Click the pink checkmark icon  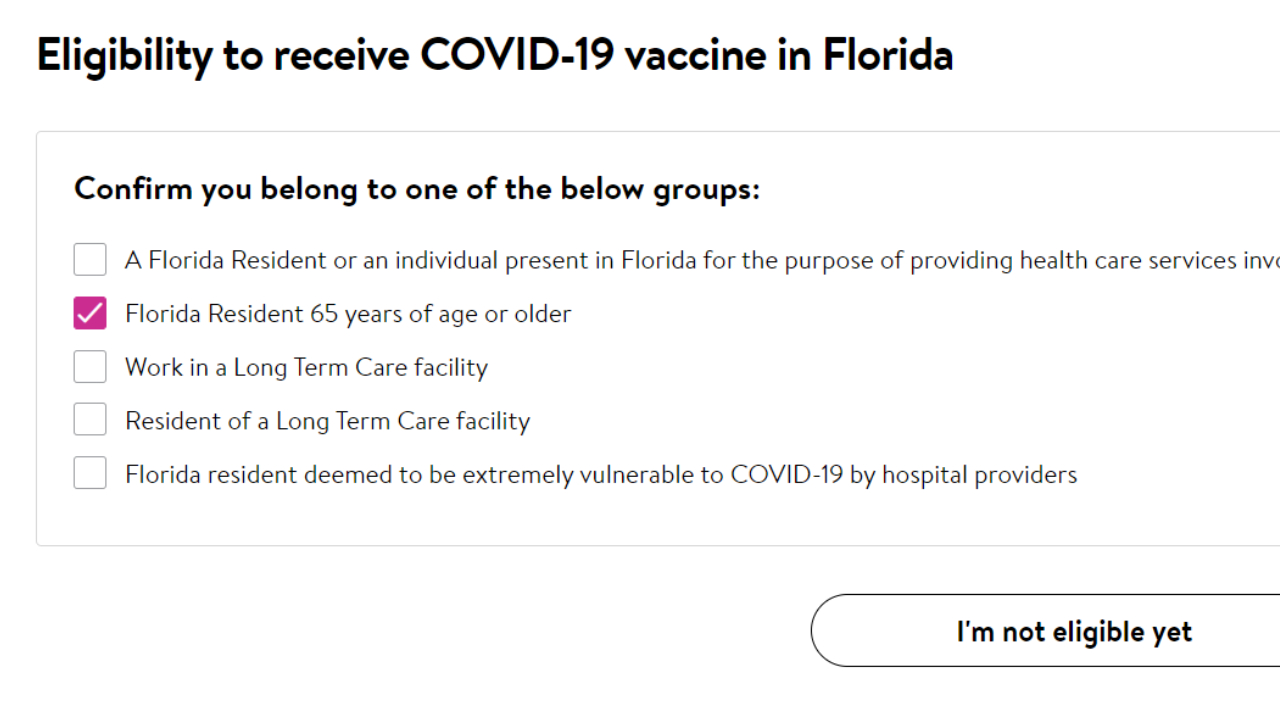[x=90, y=313]
